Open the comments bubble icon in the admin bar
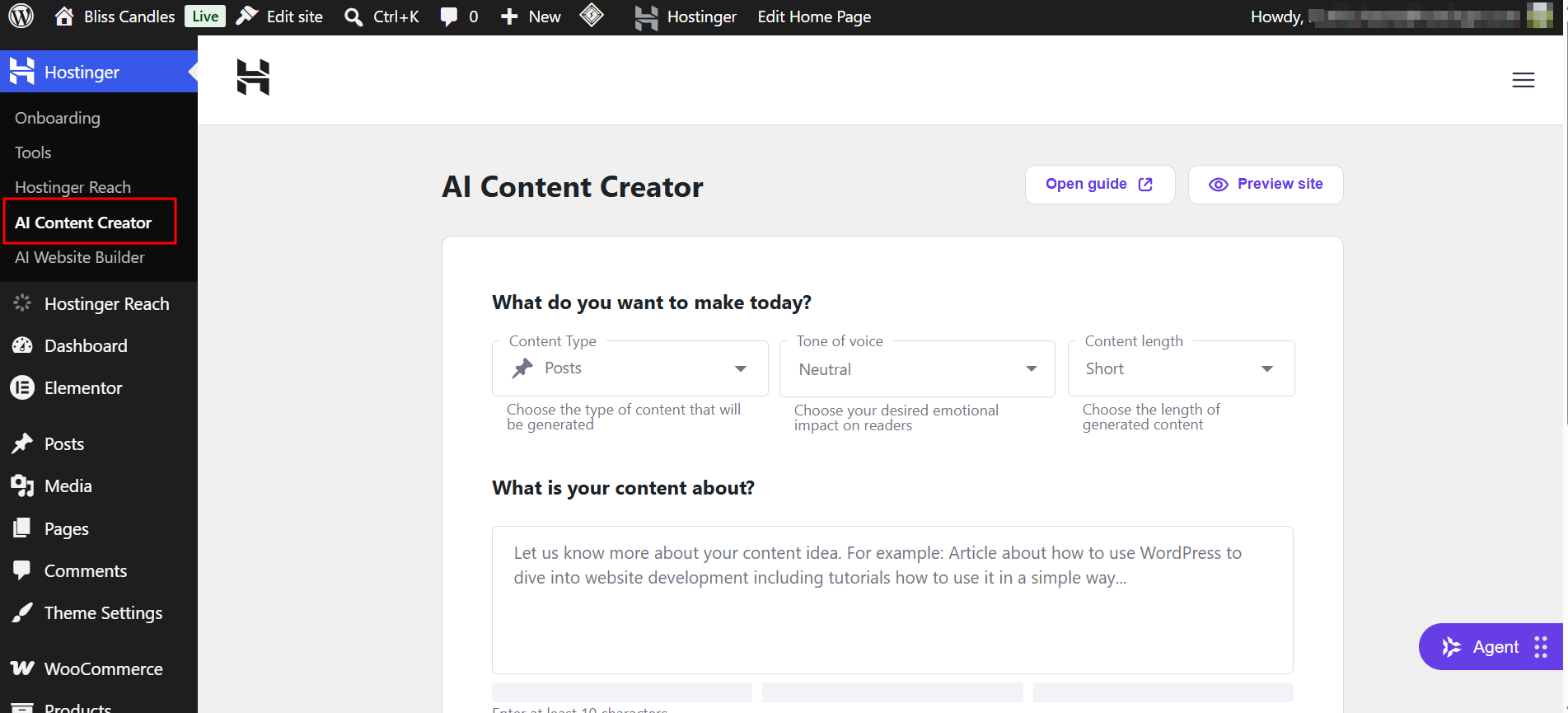Image resolution: width=1568 pixels, height=713 pixels. click(449, 16)
